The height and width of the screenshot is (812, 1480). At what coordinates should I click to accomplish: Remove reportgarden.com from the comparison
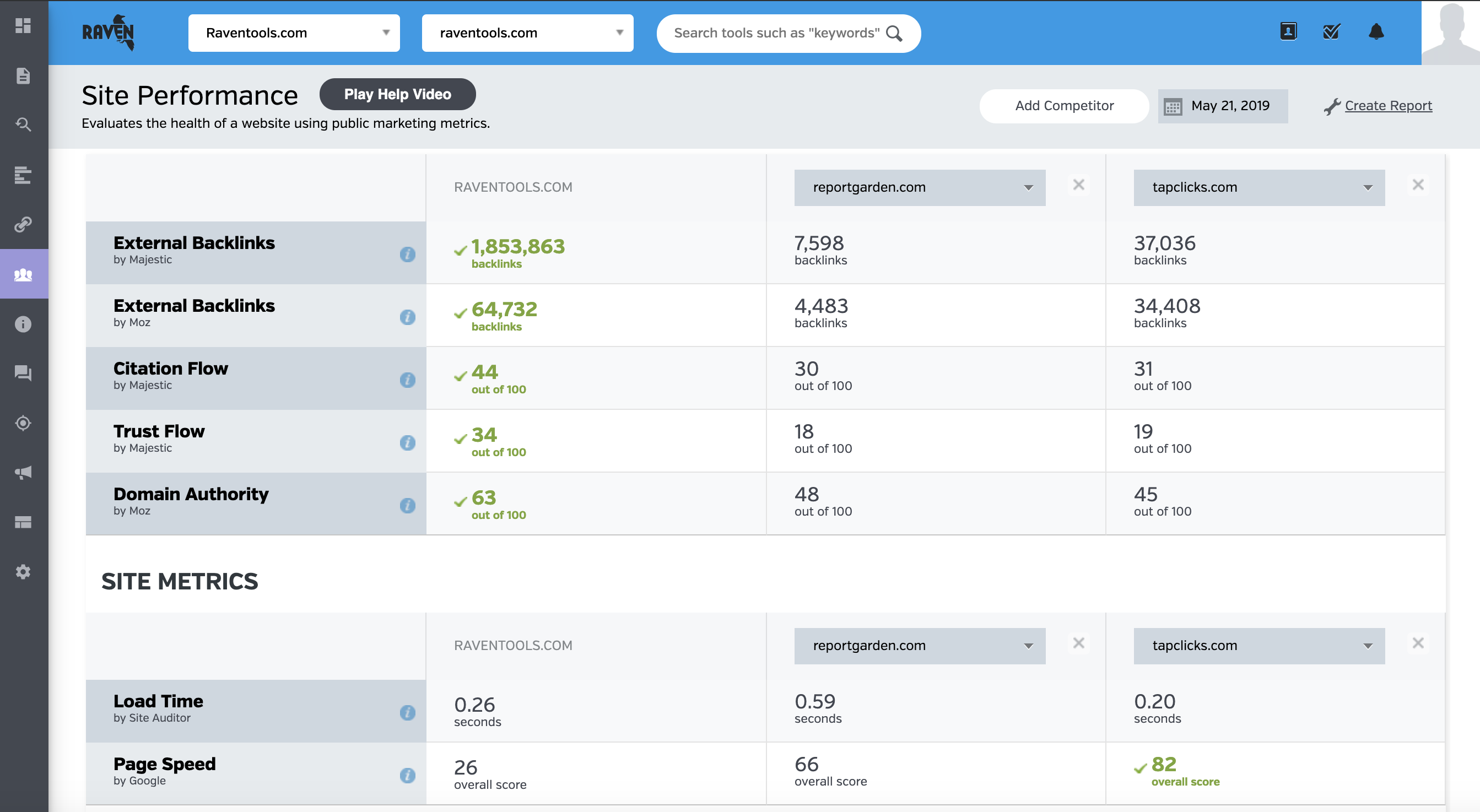(1079, 185)
